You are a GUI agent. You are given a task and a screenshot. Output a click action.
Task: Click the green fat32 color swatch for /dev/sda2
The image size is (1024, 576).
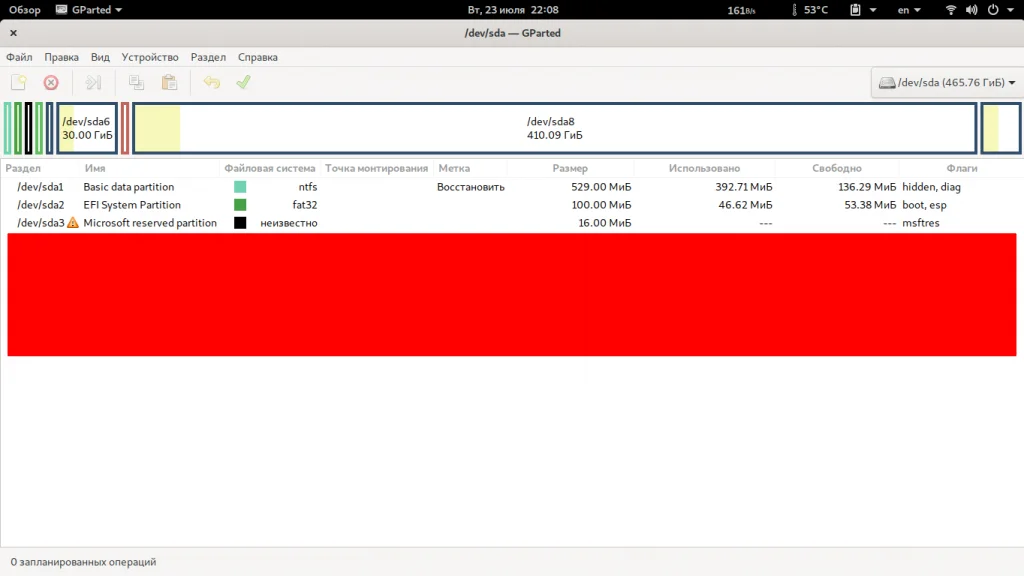240,204
